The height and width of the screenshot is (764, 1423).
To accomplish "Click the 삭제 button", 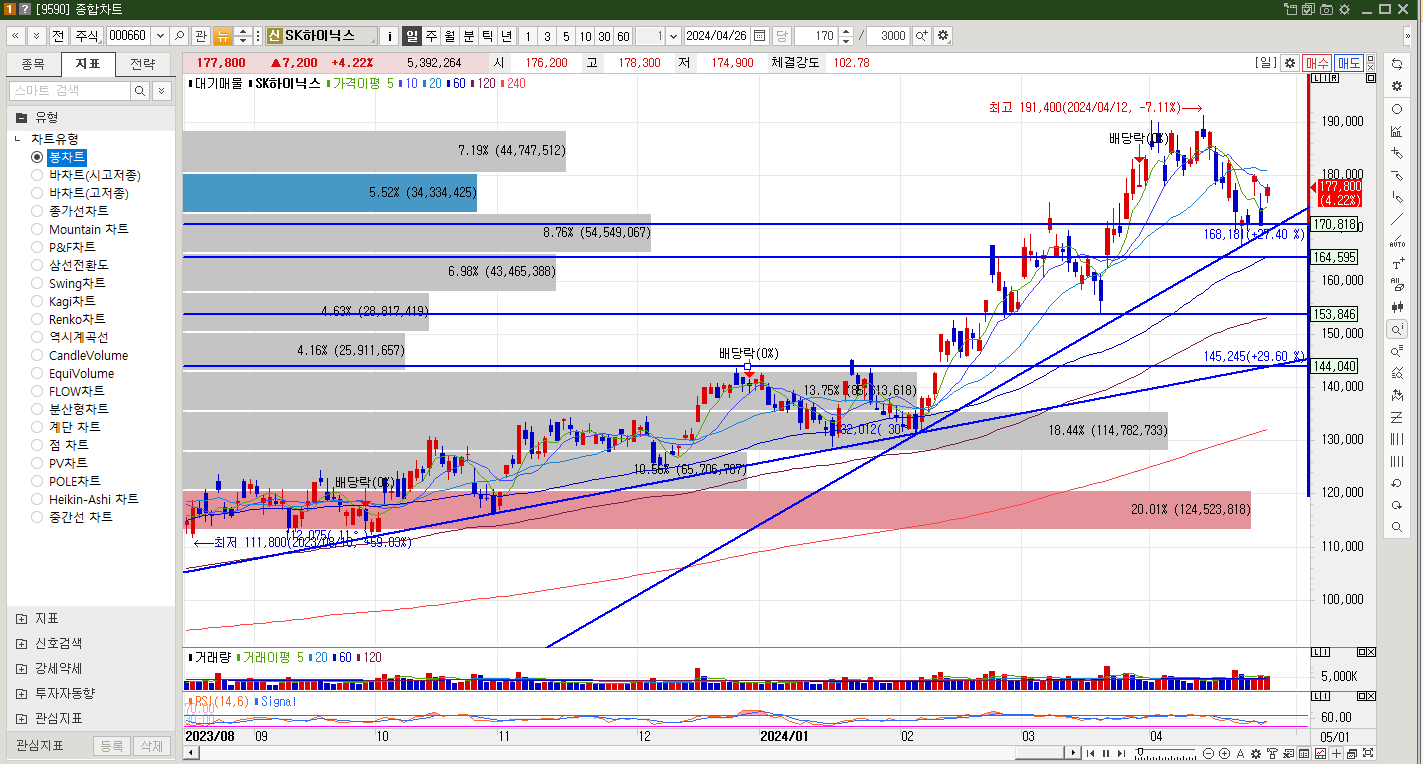I will [151, 746].
